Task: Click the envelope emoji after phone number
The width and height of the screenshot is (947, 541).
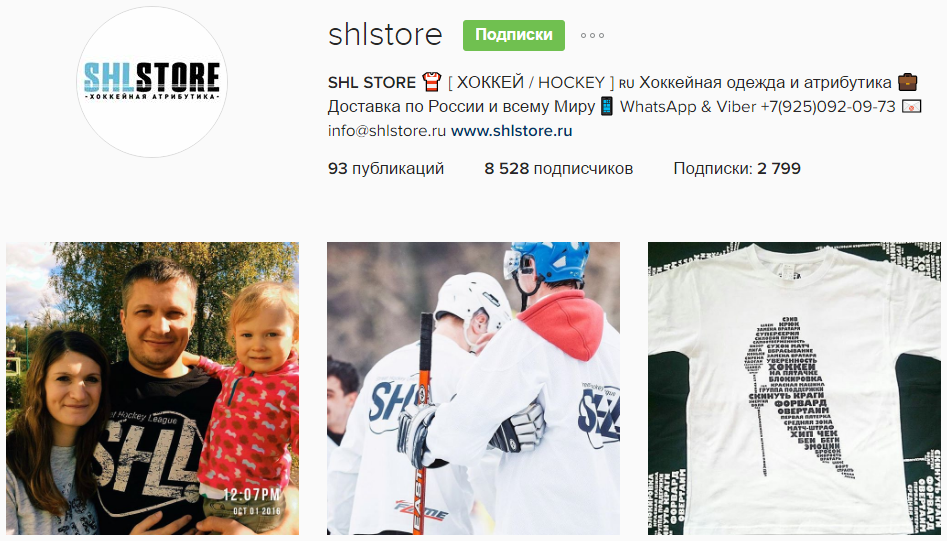Action: (911, 107)
